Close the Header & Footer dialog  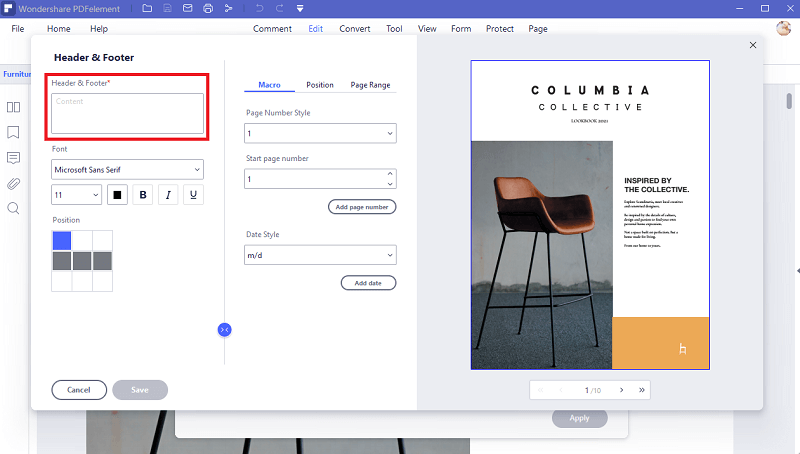753,45
